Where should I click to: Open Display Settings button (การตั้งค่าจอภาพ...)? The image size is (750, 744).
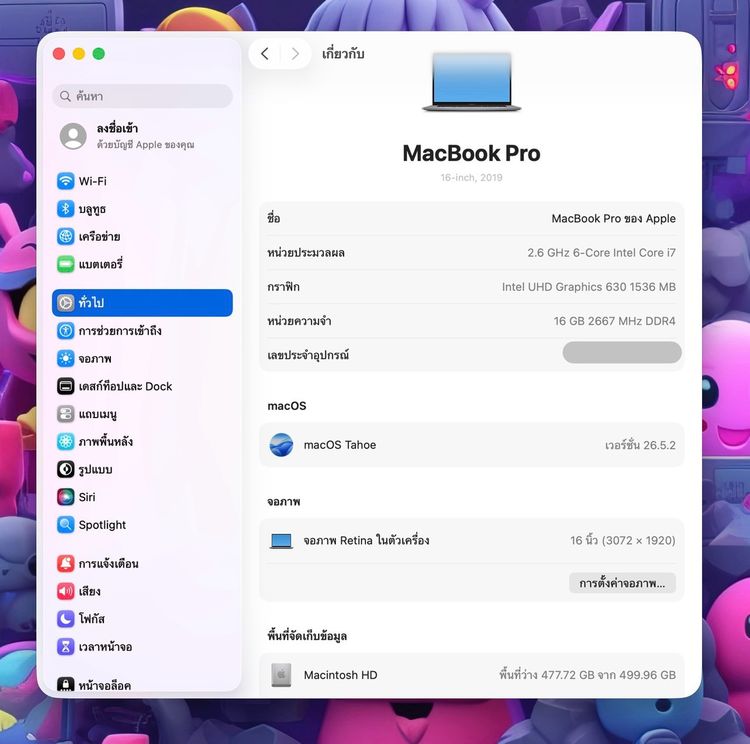[622, 583]
